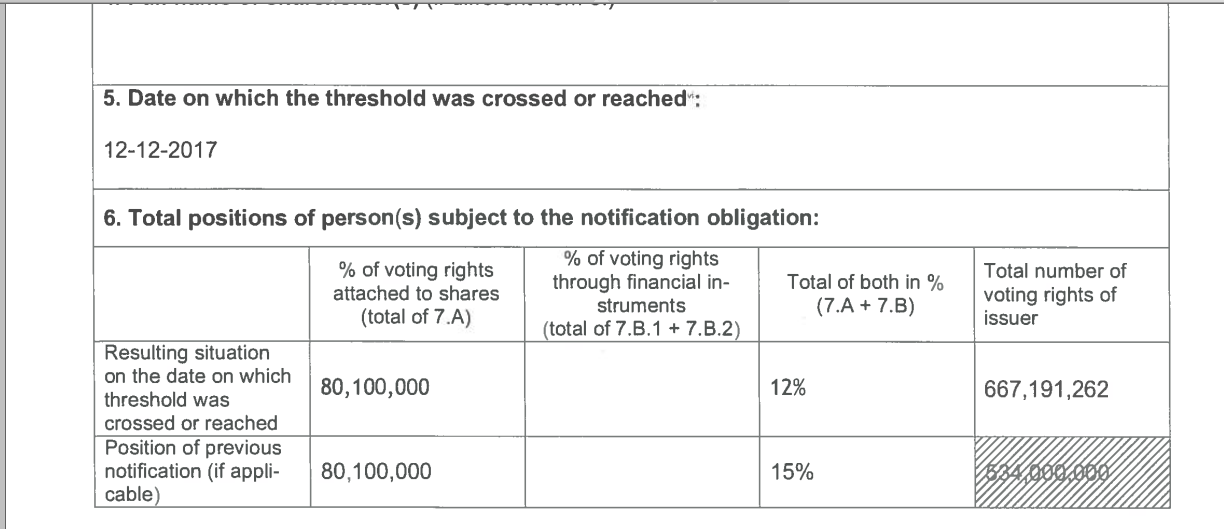
Task: Select the "Total positions of person(s)" heading
Action: pyautogui.click(x=462, y=220)
